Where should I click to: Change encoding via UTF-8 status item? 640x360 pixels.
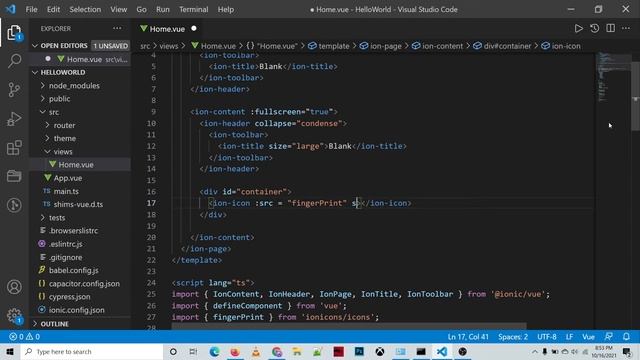(x=547, y=337)
